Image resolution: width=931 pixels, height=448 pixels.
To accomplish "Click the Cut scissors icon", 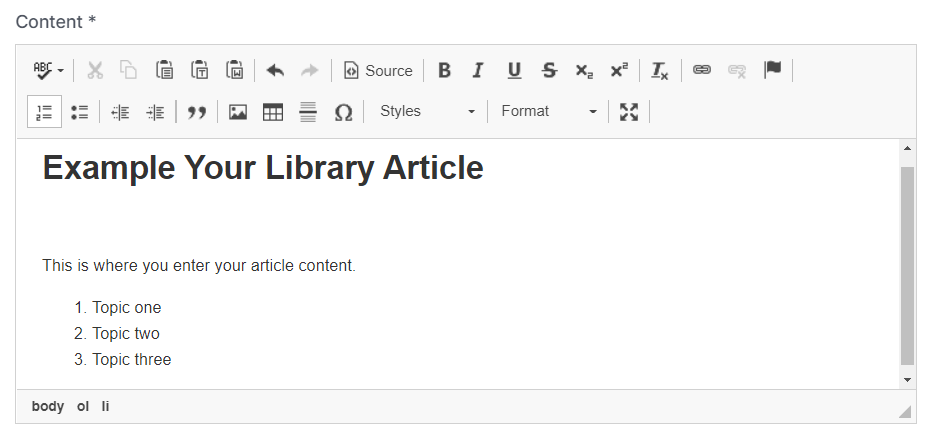I will coord(95,71).
